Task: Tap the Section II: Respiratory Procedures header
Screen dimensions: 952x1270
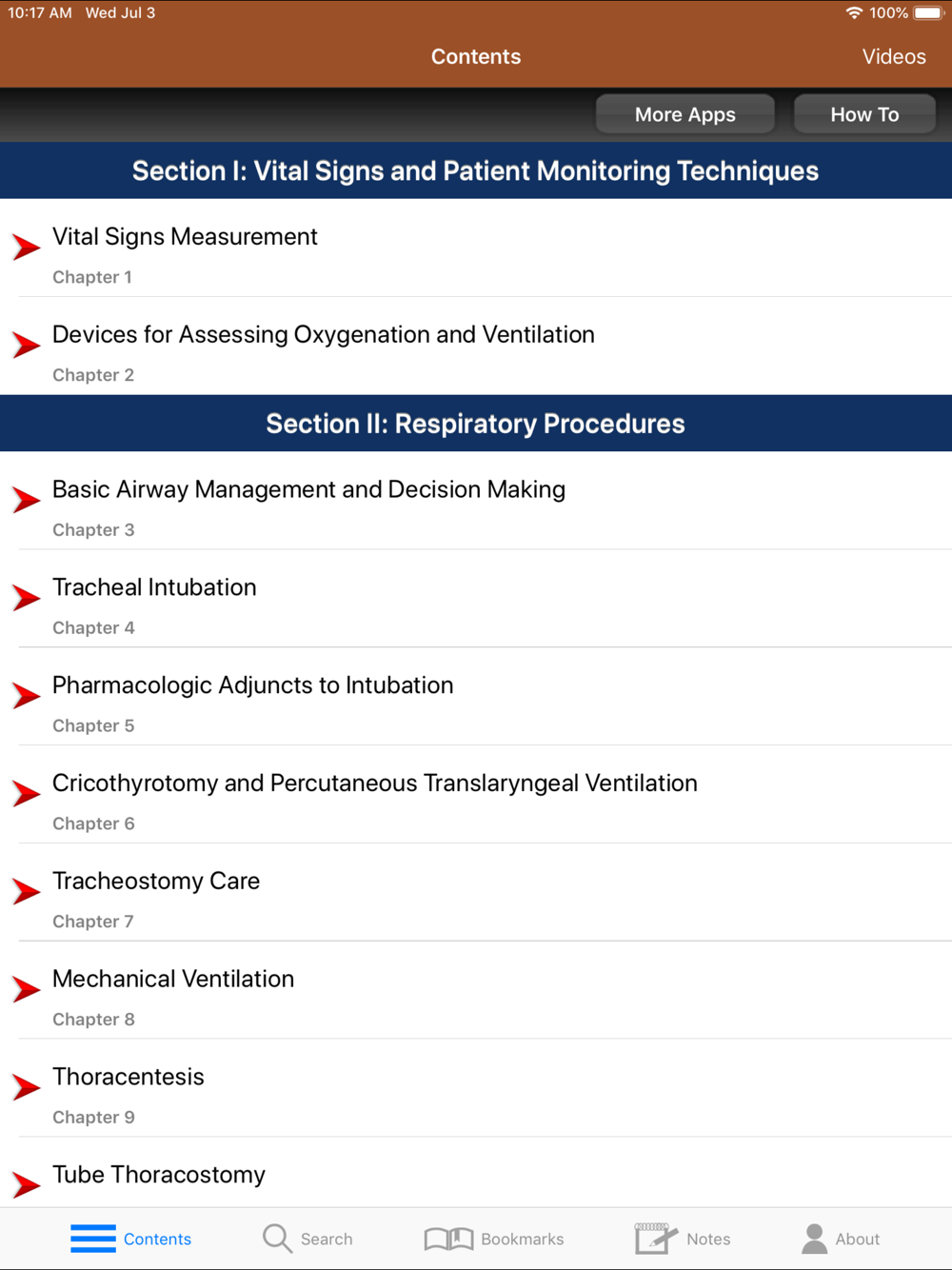Action: [x=475, y=424]
